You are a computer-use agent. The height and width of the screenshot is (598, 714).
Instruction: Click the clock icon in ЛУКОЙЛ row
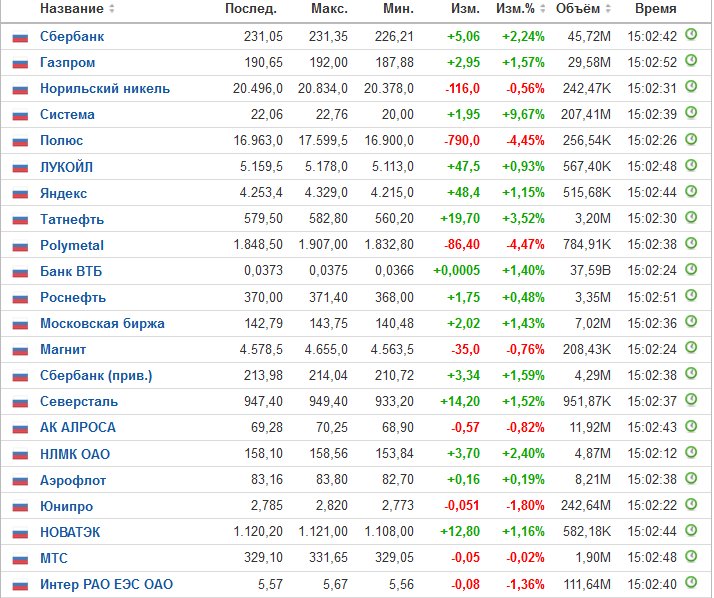click(x=691, y=165)
